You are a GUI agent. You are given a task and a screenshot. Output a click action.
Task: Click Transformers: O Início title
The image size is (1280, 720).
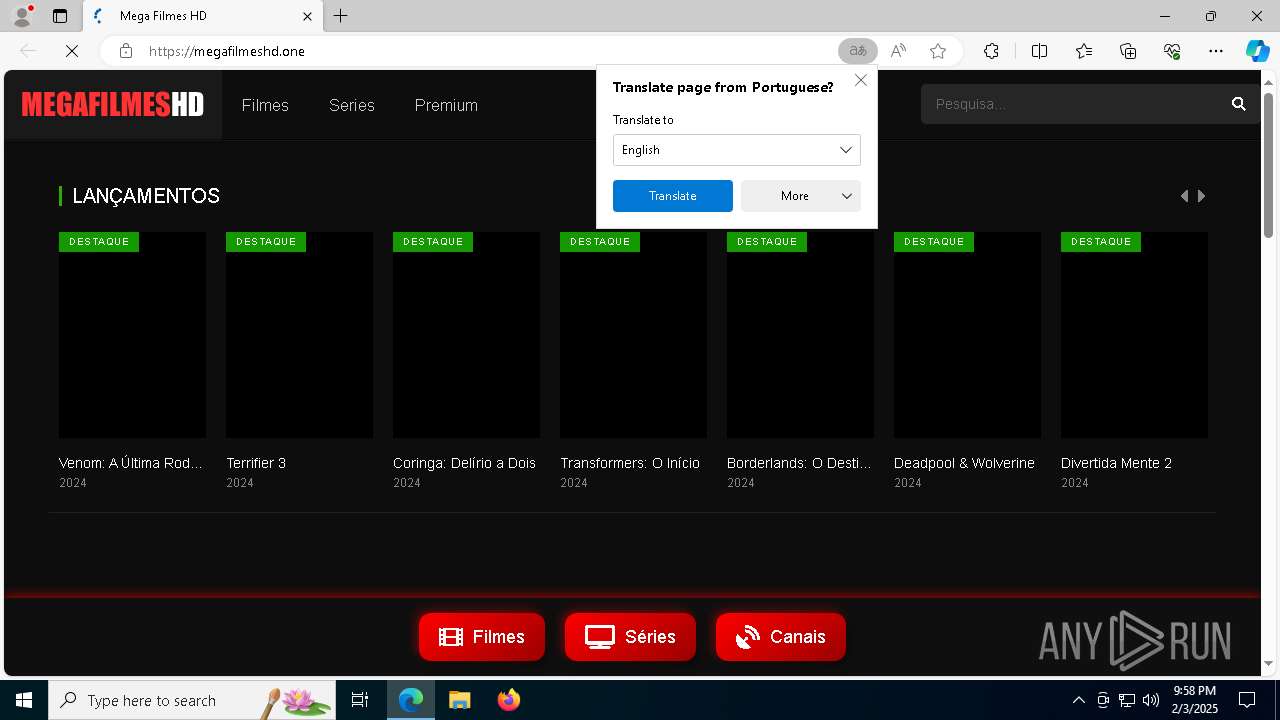click(x=630, y=463)
